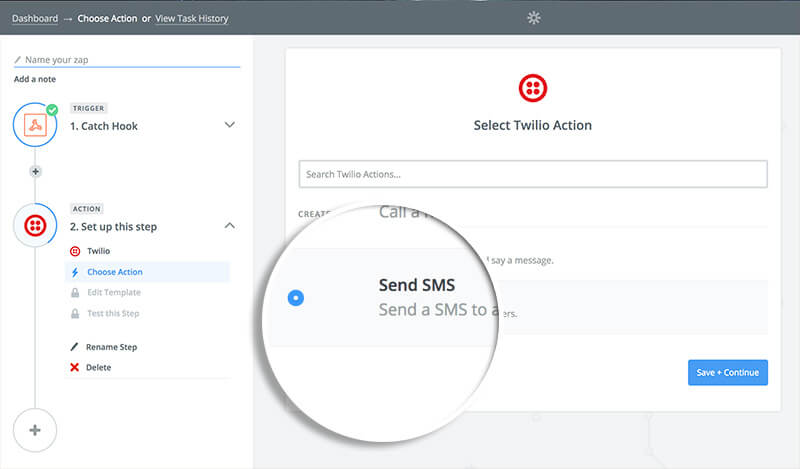Image resolution: width=800 pixels, height=469 pixels.
Task: Add a new step with large plus circle
Action: [x=35, y=430]
